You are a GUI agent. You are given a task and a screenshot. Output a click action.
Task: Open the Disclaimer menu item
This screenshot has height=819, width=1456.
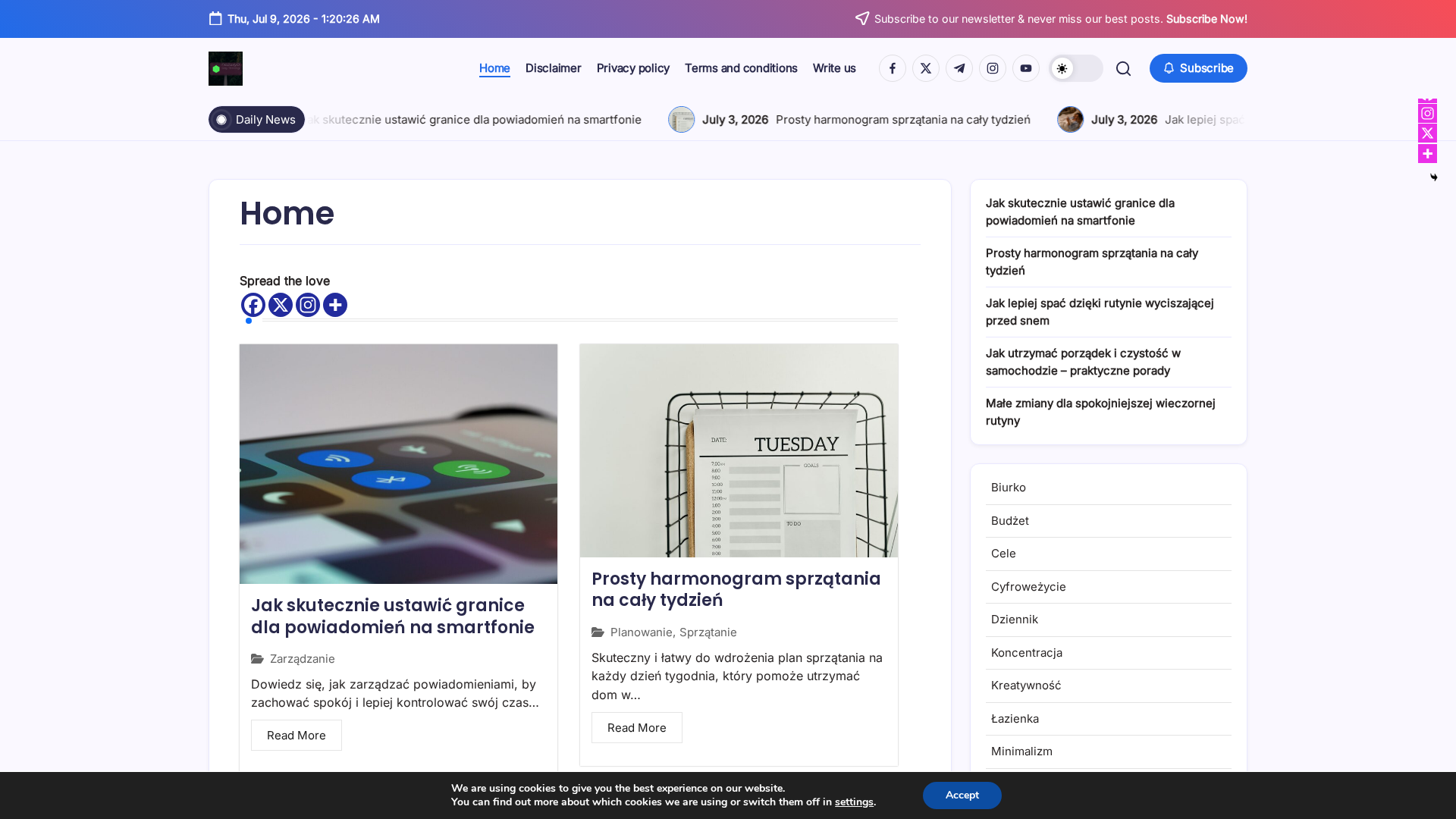(554, 68)
